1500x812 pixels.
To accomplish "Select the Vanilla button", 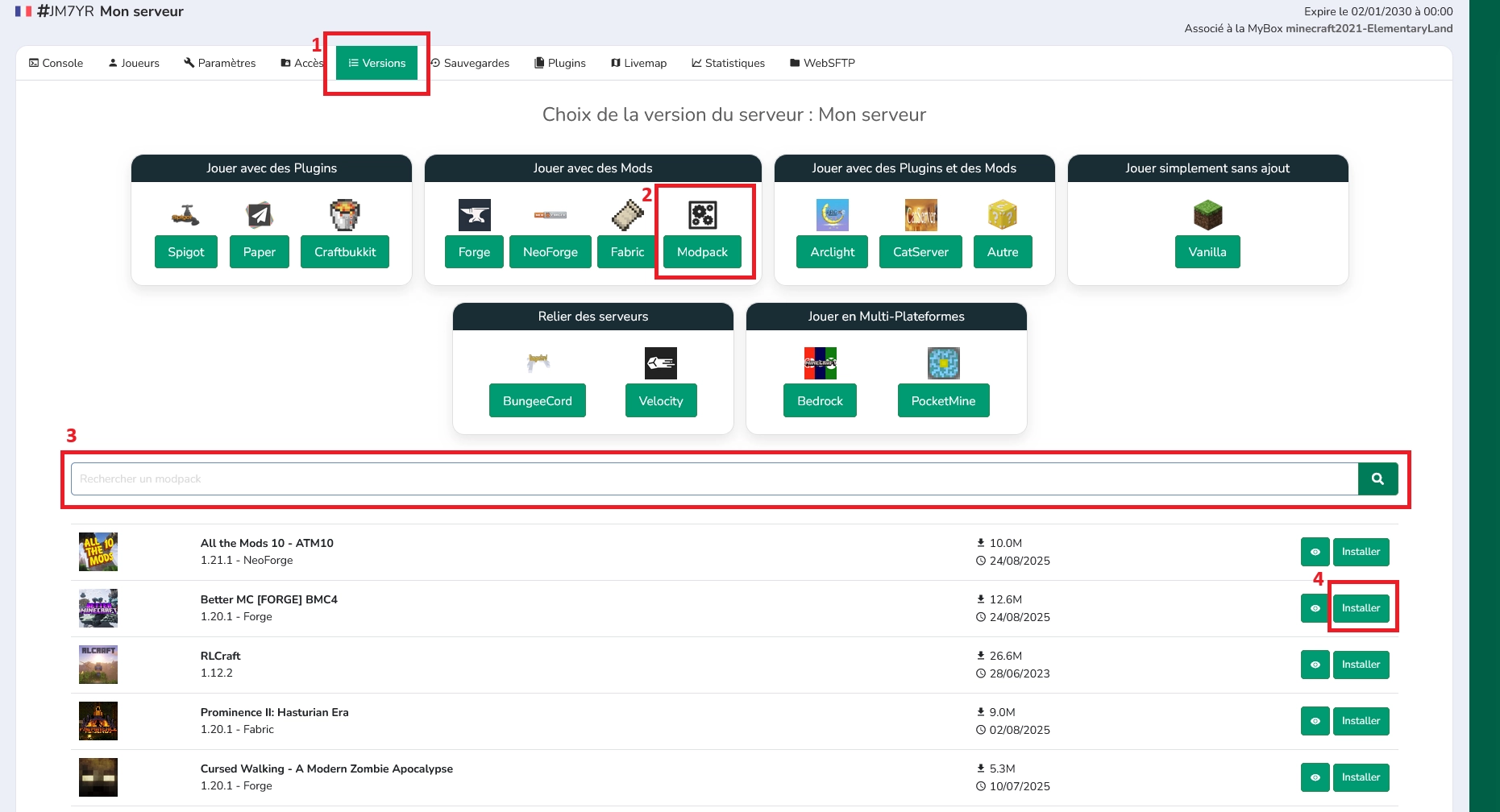I will (x=1207, y=252).
